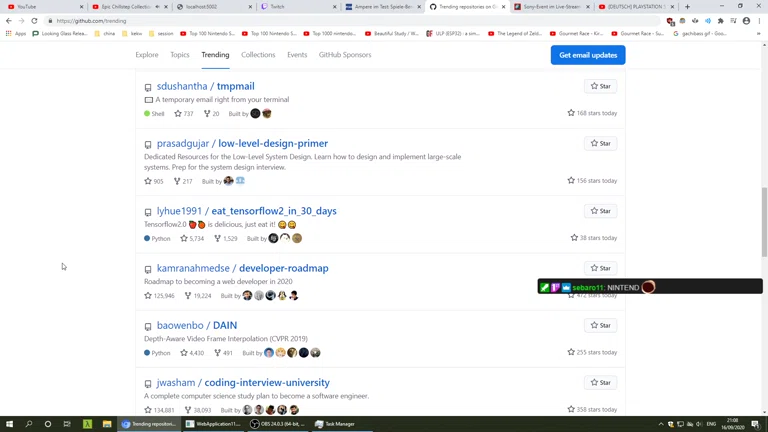This screenshot has width=768, height=432.
Task: Click the 905 stargazers count of low-level-design-primer
Action: 154,181
